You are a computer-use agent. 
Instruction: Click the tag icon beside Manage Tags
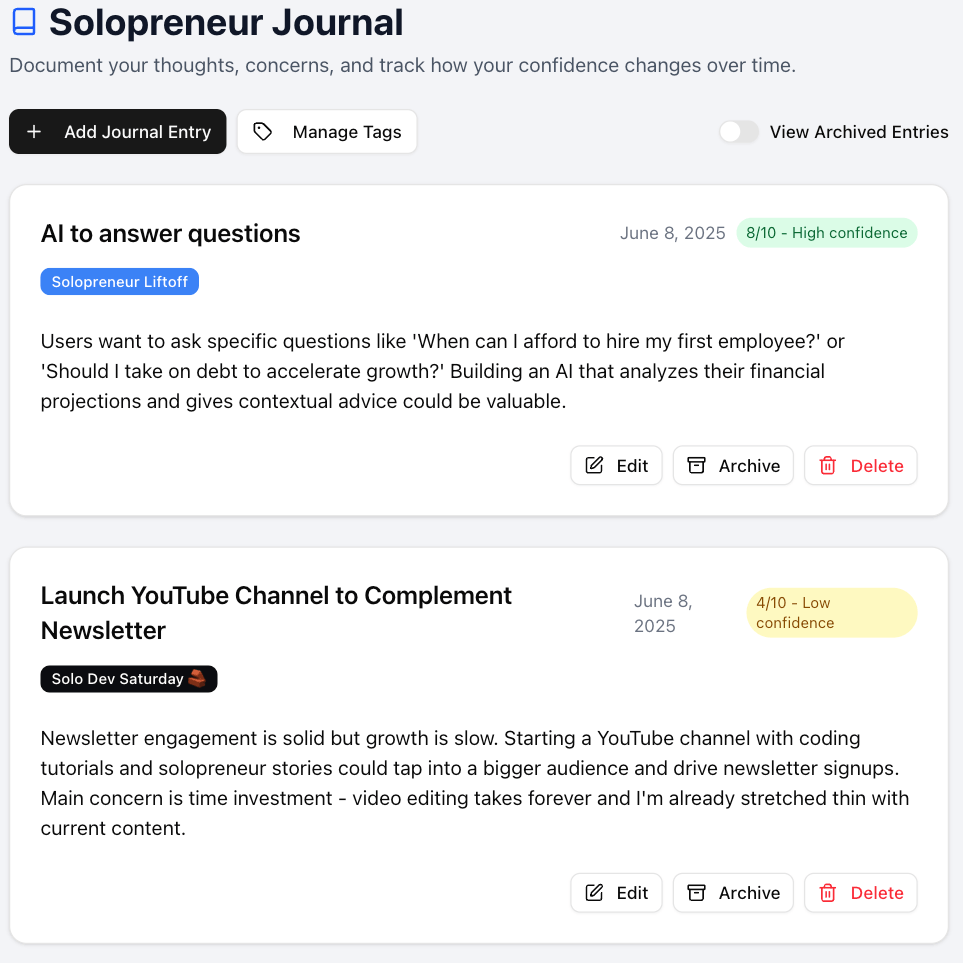click(263, 131)
